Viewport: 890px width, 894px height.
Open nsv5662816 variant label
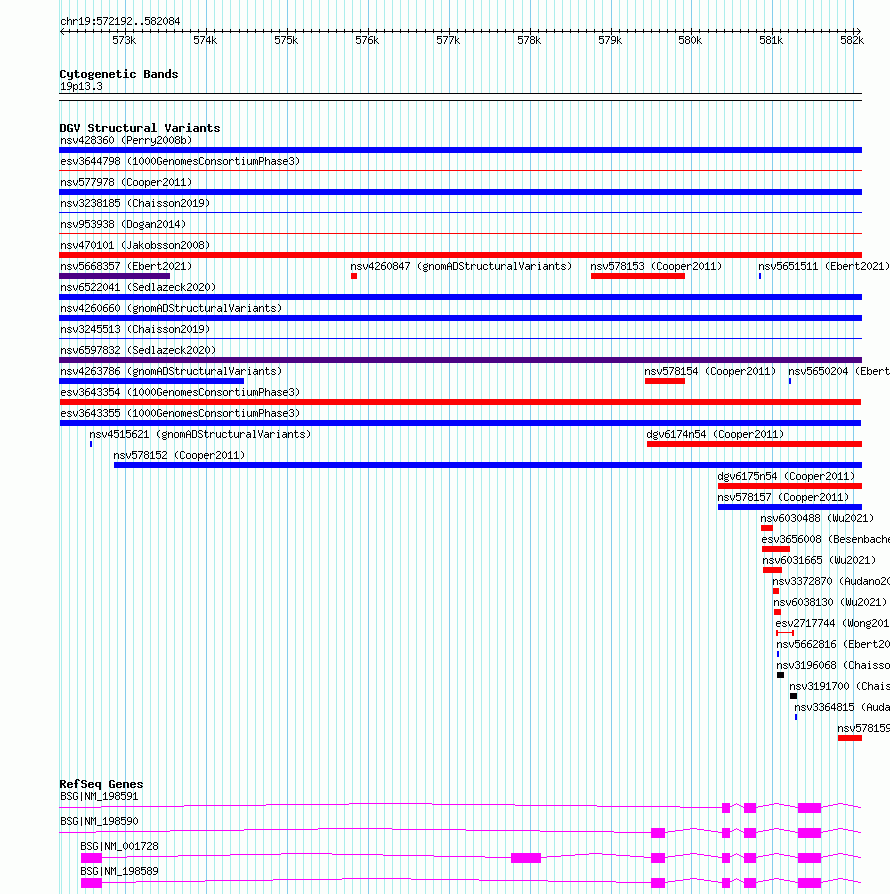[x=833, y=645]
